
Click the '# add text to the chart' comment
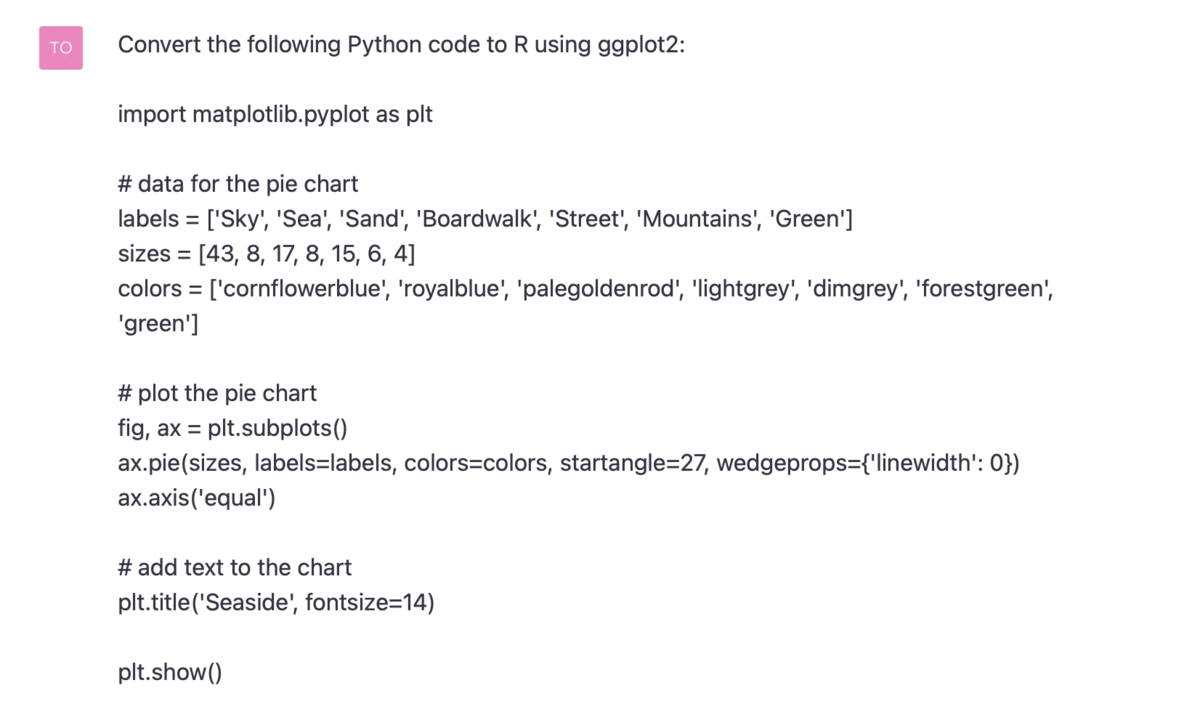pos(234,568)
